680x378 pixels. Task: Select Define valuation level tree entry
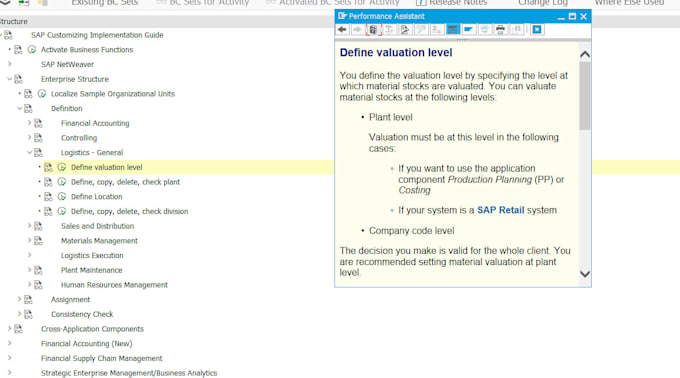pyautogui.click(x=107, y=167)
